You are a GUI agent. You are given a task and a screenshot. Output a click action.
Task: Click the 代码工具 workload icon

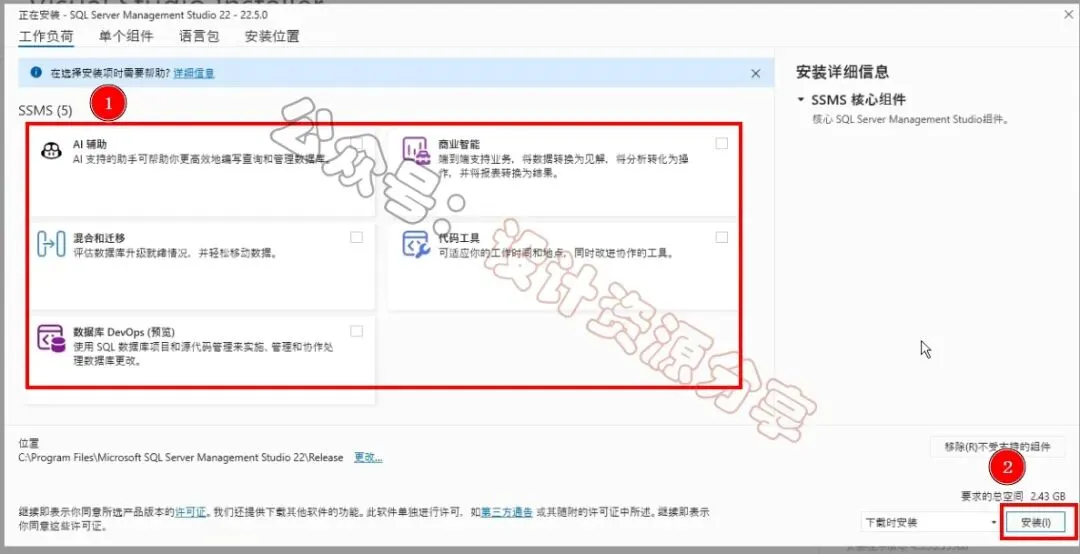tap(416, 244)
